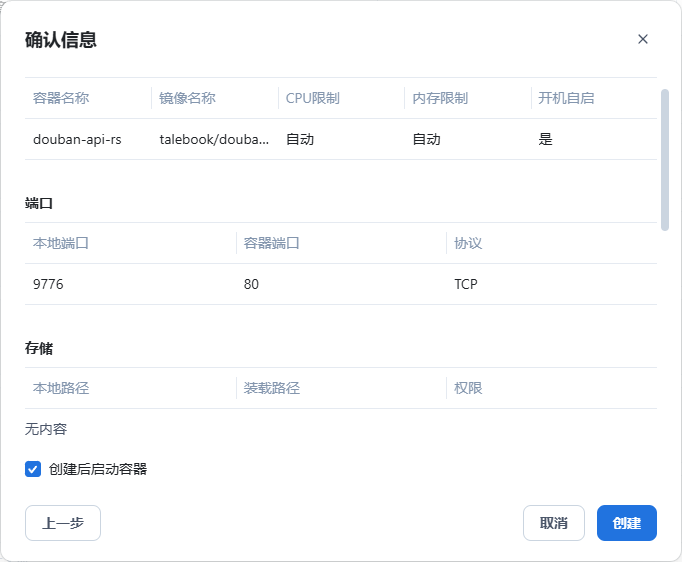Go back with the 上一步 button
Image resolution: width=682 pixels, height=562 pixels.
[x=63, y=523]
